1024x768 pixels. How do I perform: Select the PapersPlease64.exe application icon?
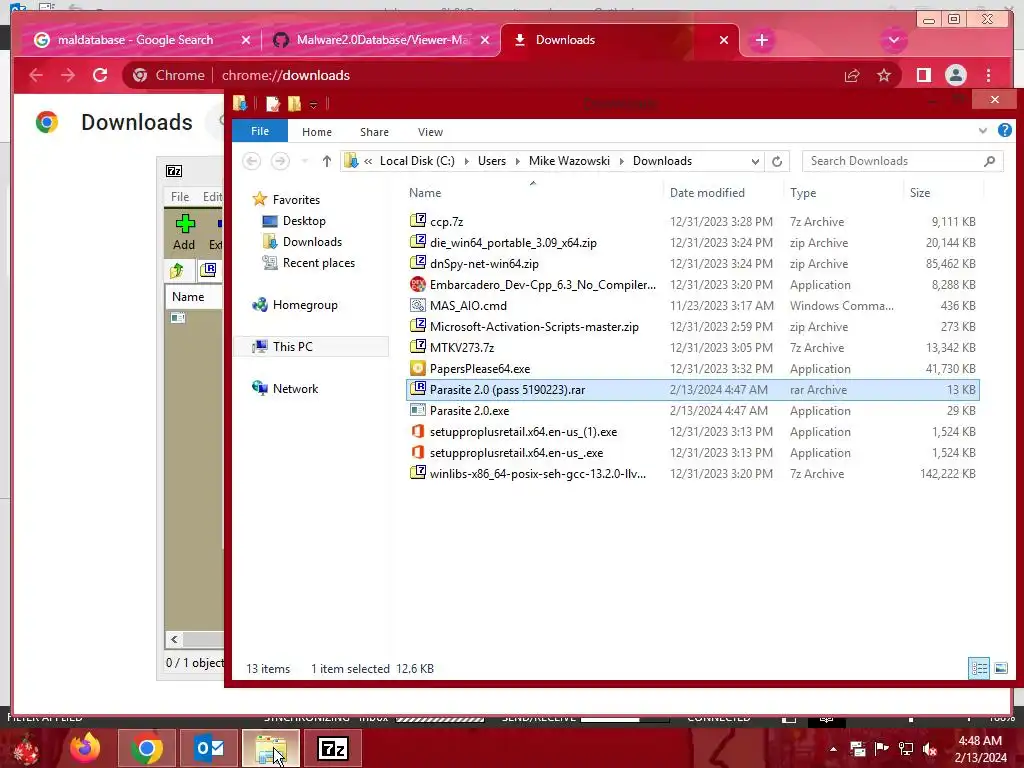[417, 368]
